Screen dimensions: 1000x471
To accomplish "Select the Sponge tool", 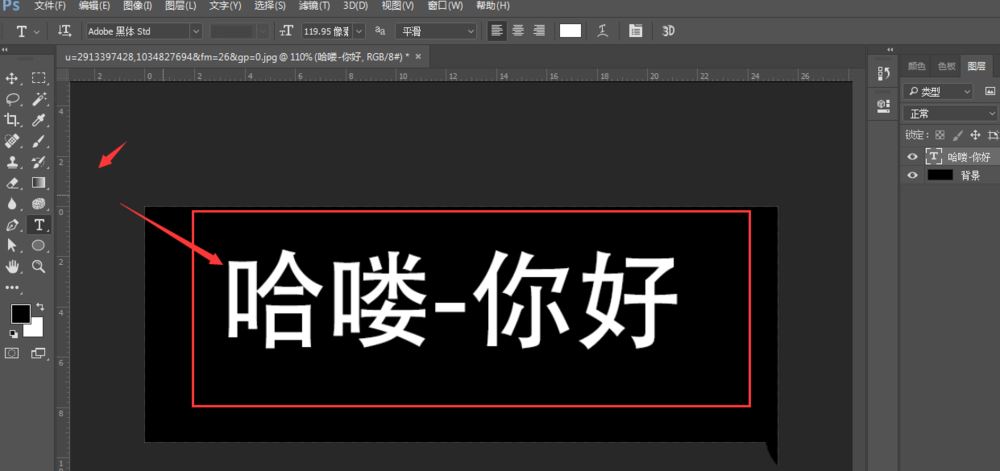I will pyautogui.click(x=39, y=204).
